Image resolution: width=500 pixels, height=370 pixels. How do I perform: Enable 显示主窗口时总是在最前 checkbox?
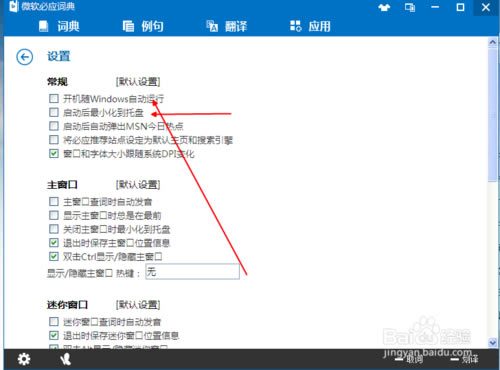[54, 215]
